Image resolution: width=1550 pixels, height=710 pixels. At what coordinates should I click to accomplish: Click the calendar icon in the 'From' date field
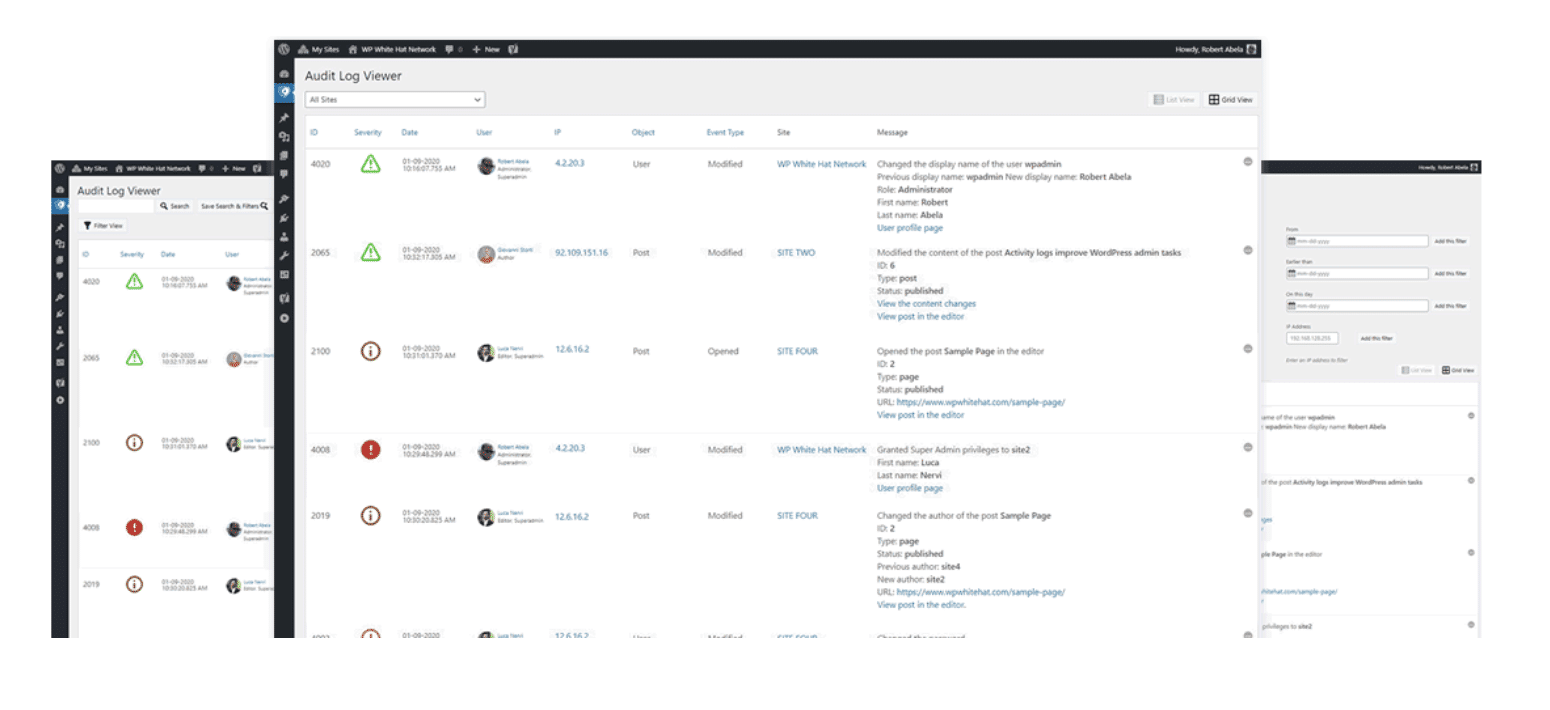(1292, 242)
